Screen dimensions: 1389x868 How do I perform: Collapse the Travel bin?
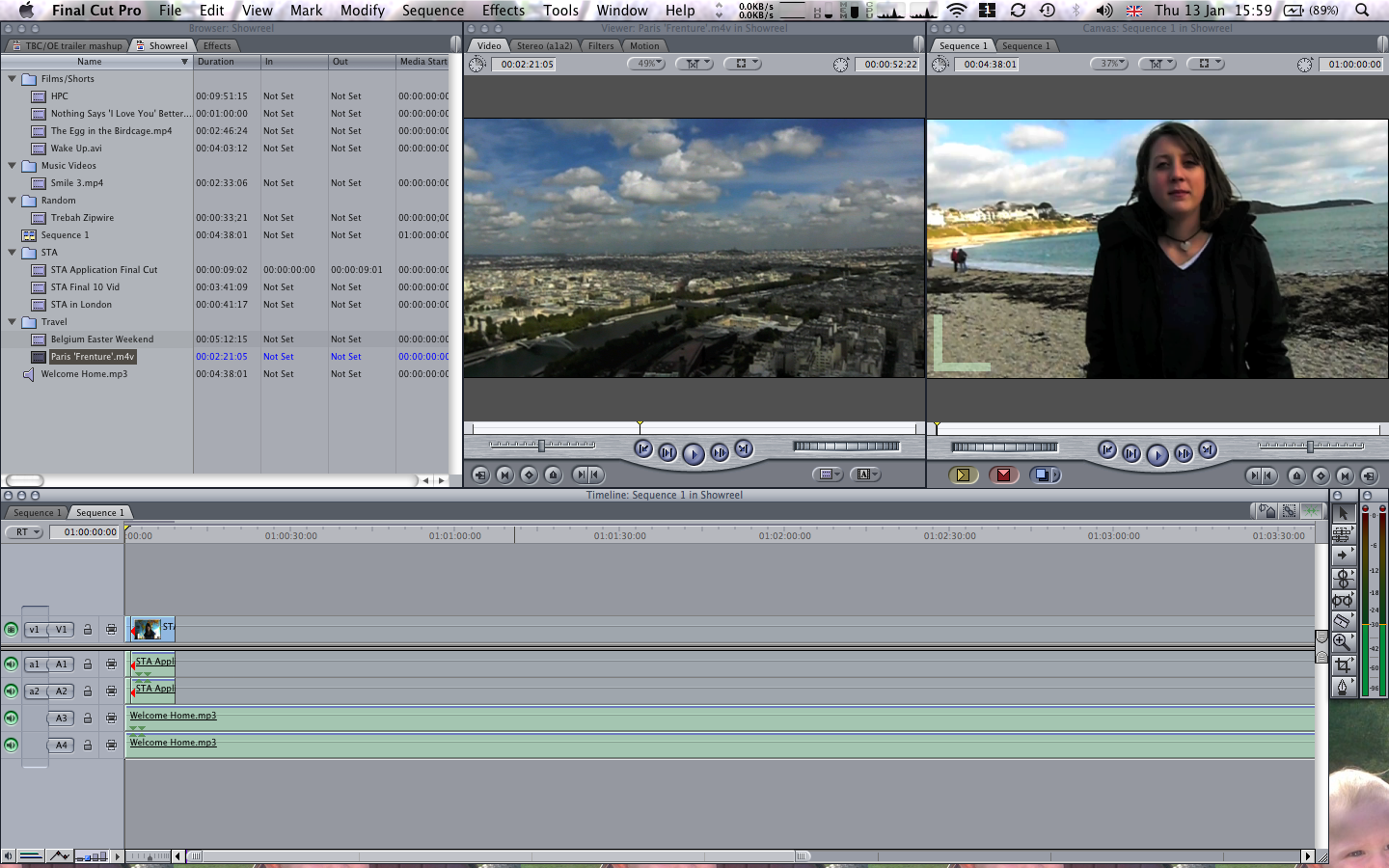pos(12,322)
